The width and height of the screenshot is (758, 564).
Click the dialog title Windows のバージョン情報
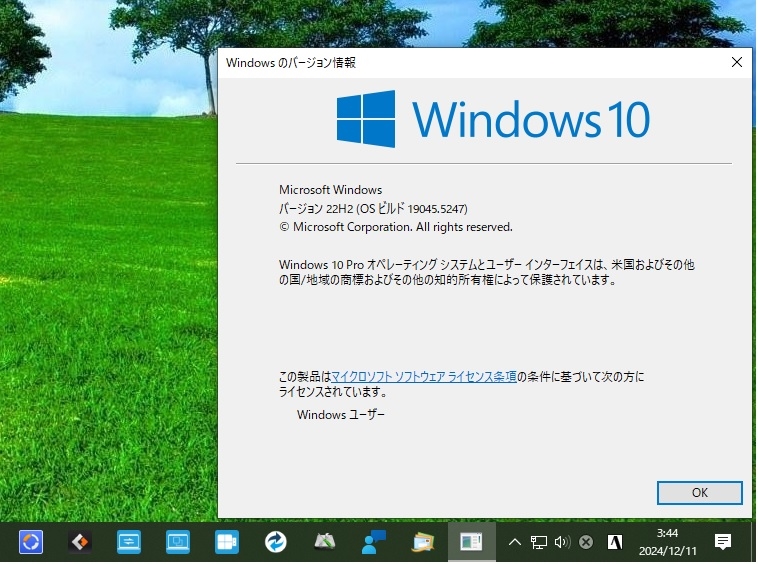[x=291, y=62]
